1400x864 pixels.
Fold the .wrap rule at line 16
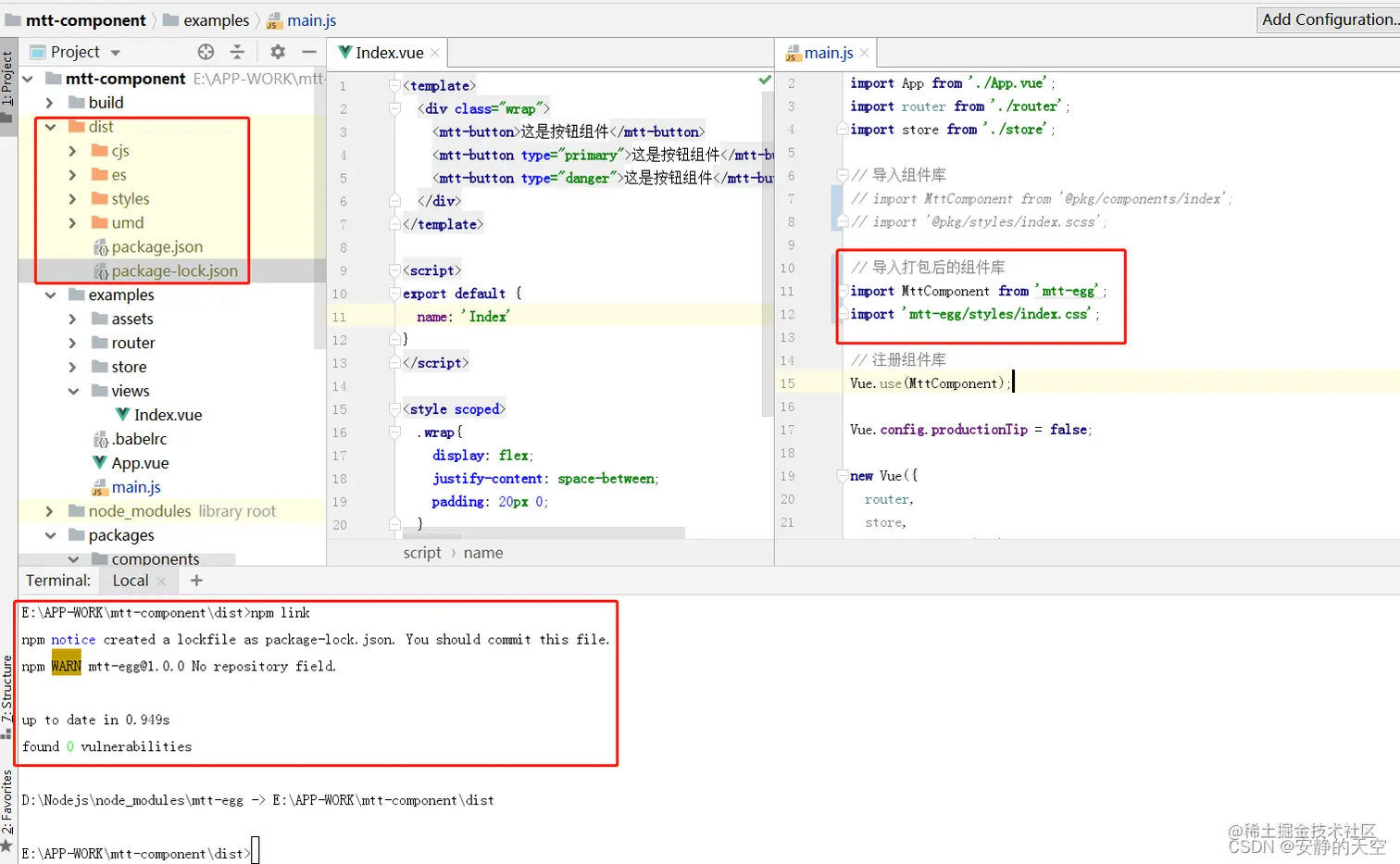(395, 432)
